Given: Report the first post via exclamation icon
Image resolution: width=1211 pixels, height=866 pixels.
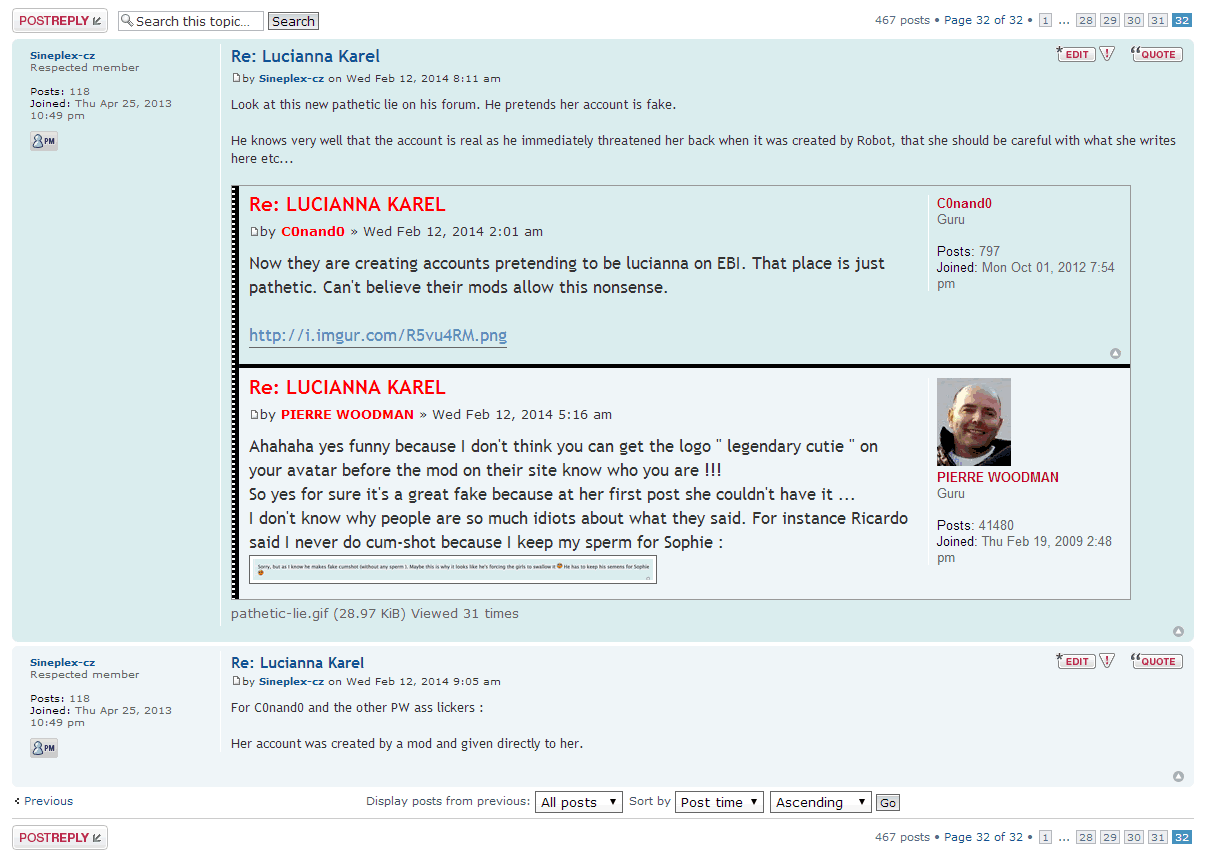Looking at the screenshot, I should coord(1107,54).
